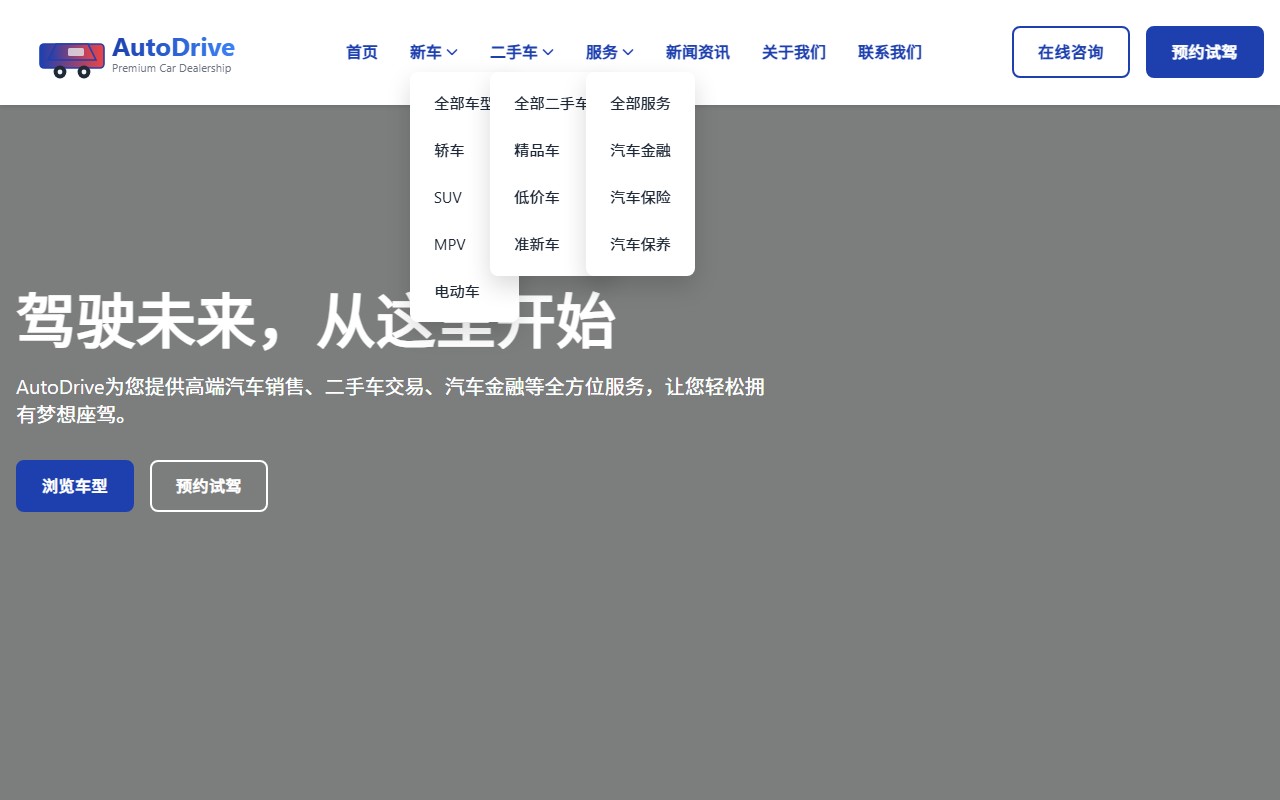The image size is (1280, 800).
Task: Select 准新车 from the 二手车 menu
Action: pyautogui.click(x=536, y=244)
